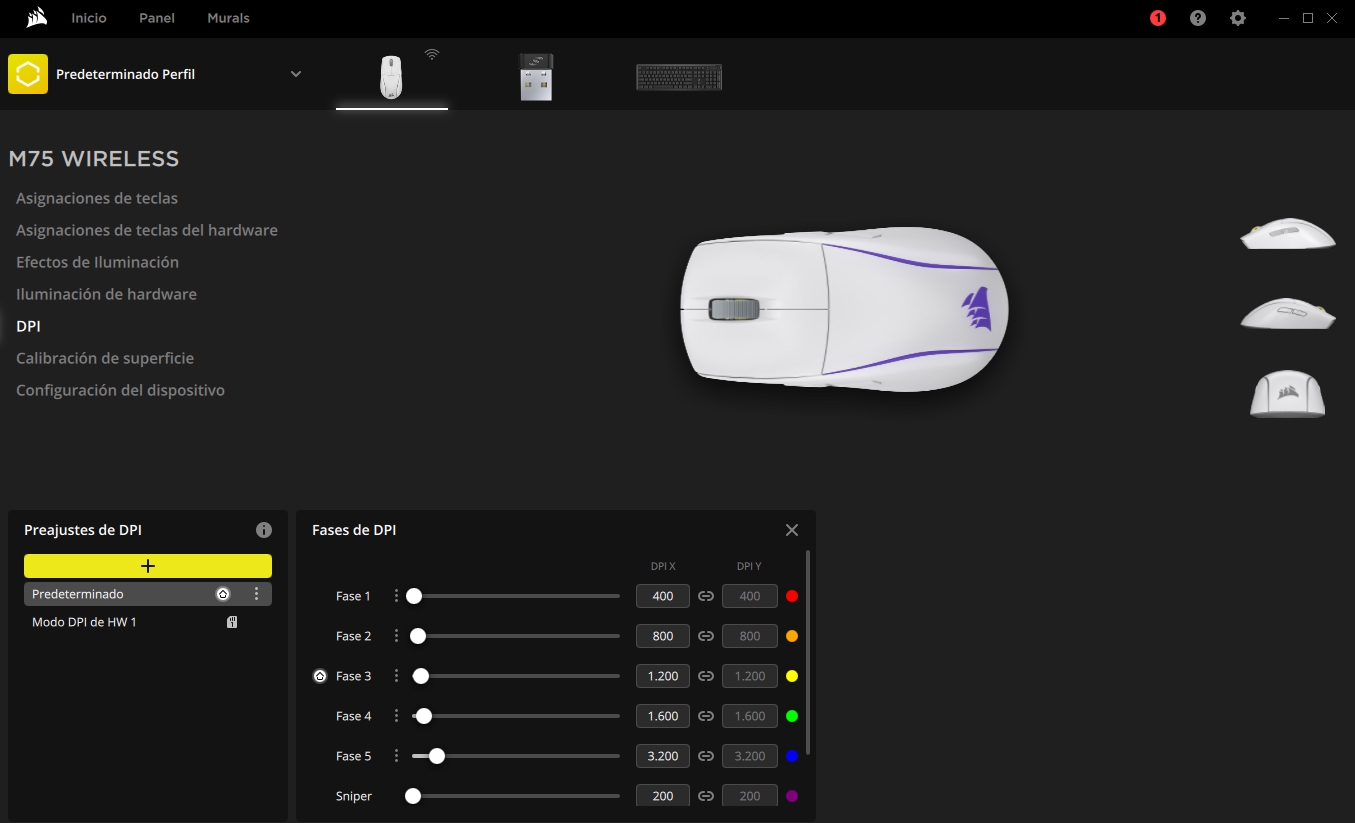Open Fase 4 three-dot options

[x=396, y=716]
